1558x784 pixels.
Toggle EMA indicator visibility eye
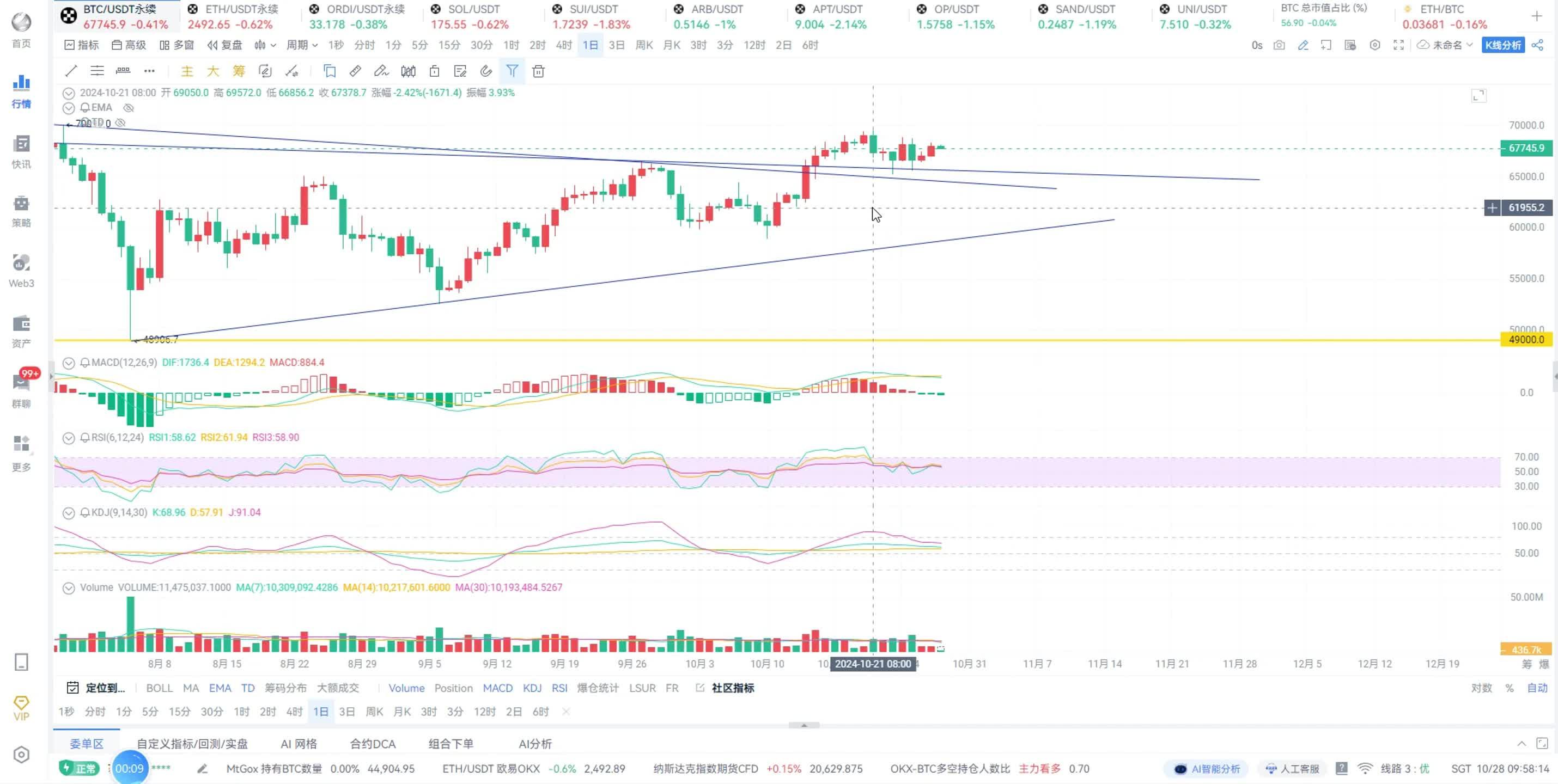[128, 108]
